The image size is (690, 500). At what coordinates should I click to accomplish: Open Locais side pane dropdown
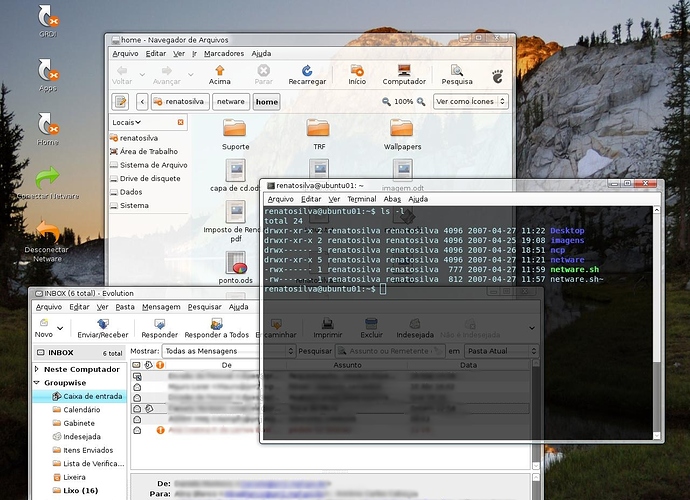(x=126, y=122)
